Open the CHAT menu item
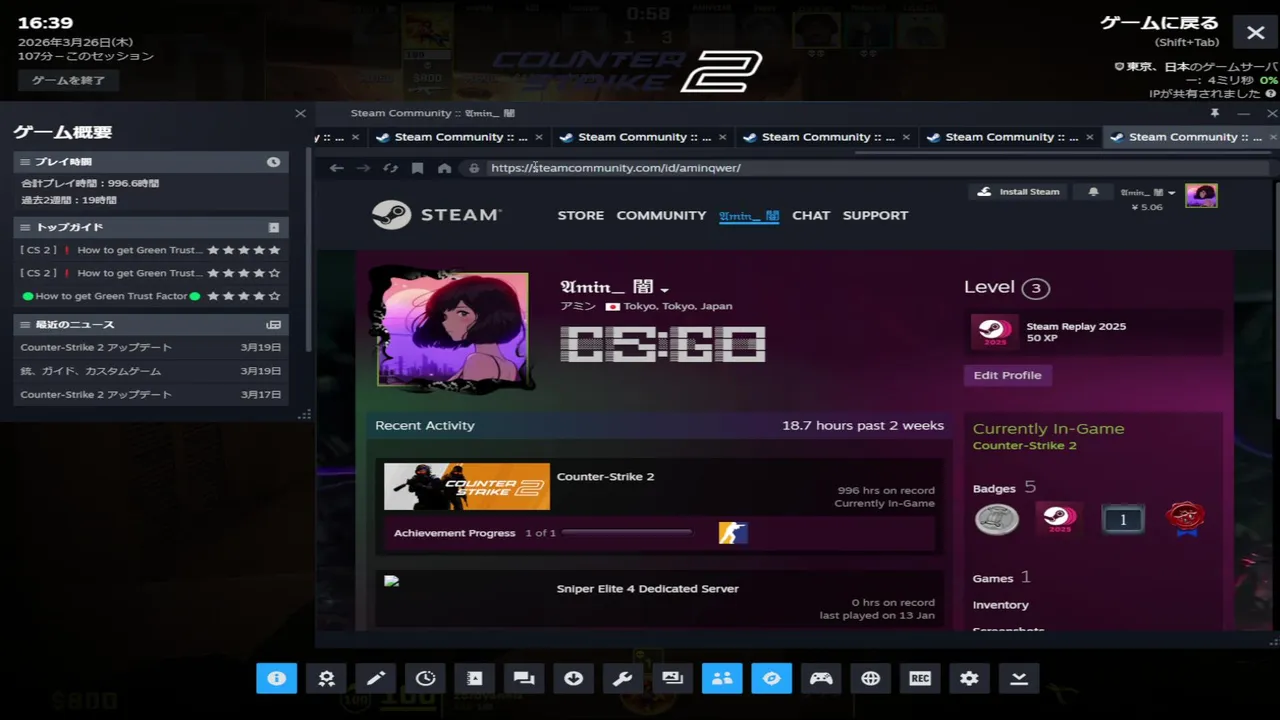This screenshot has width=1280, height=720. click(x=811, y=215)
